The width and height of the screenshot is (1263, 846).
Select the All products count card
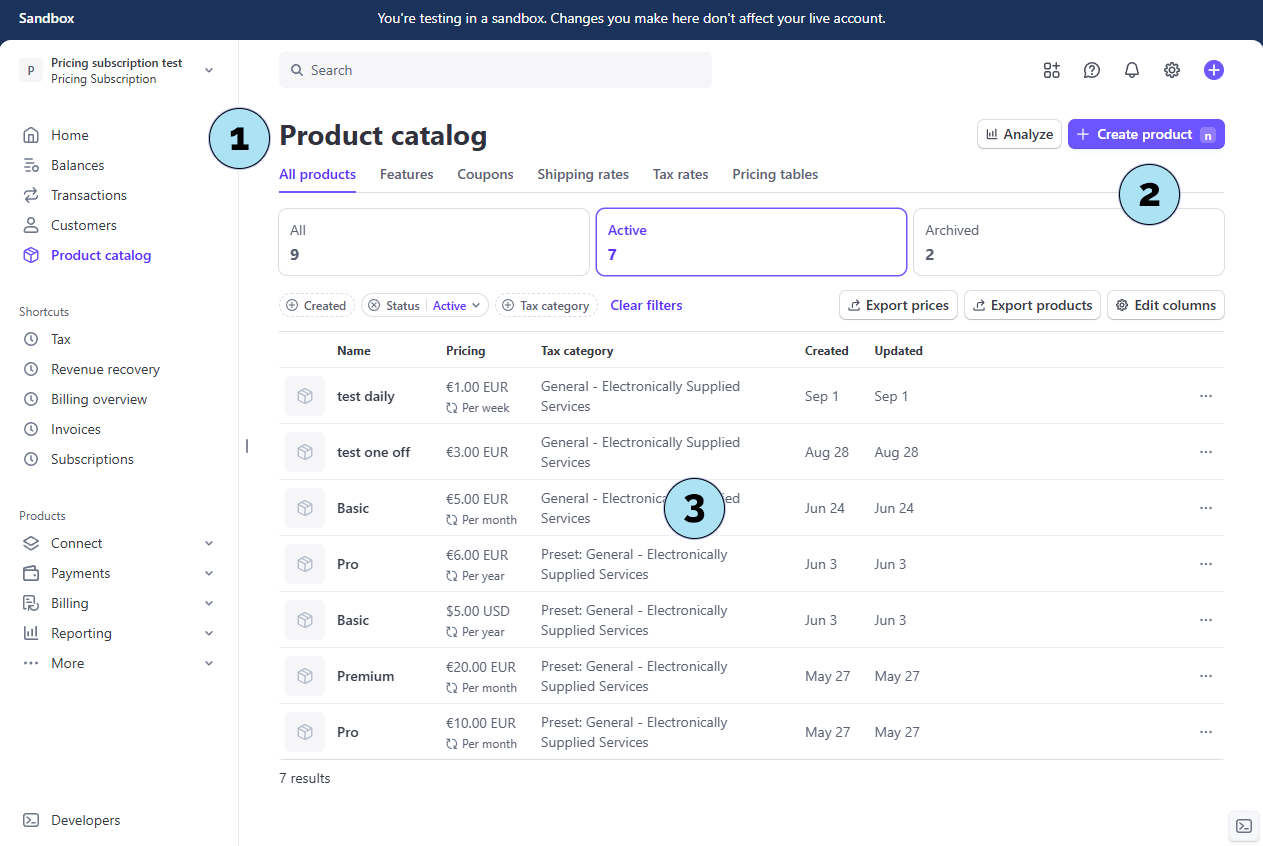(433, 242)
